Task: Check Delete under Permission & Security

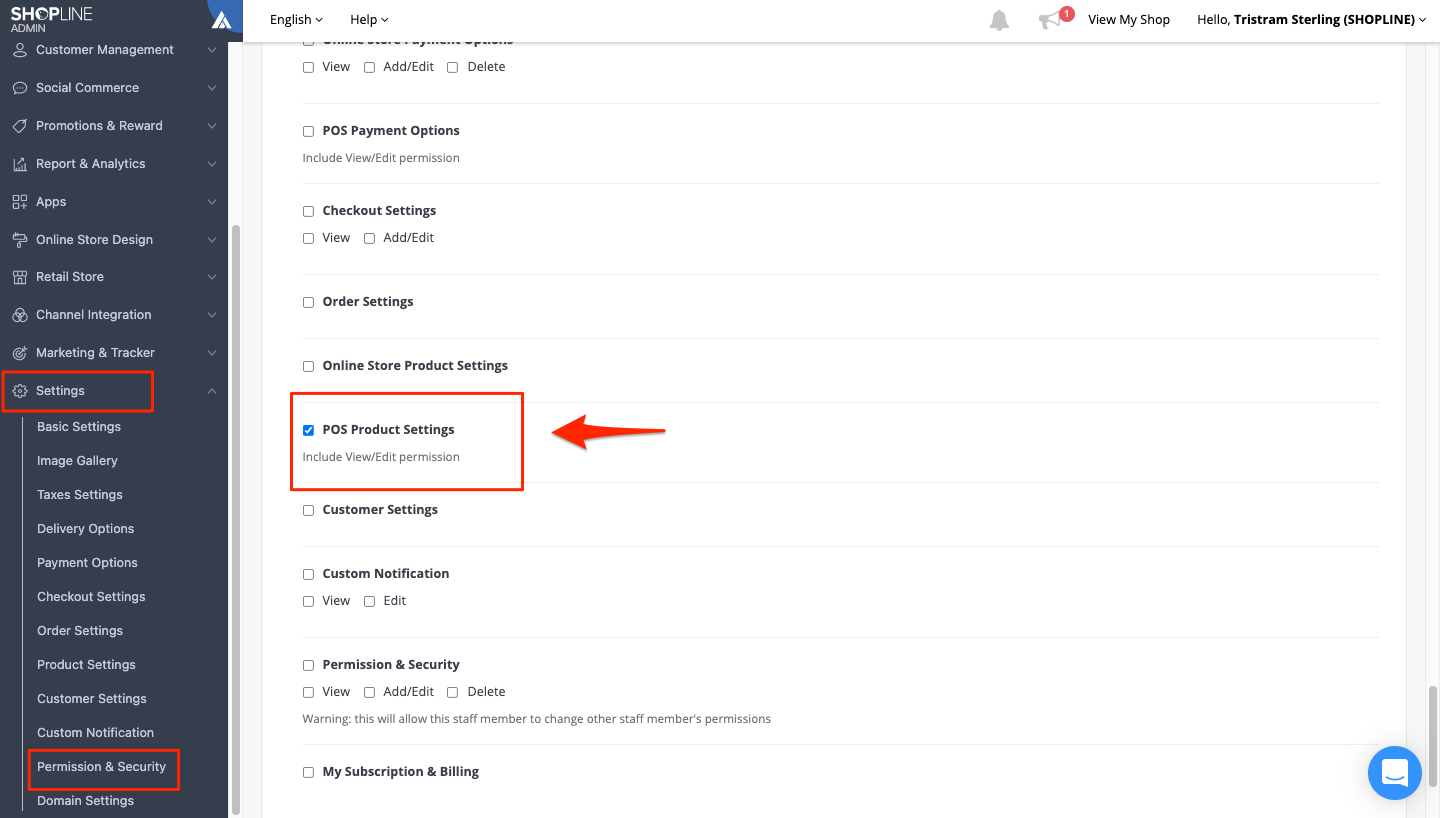Action: (452, 692)
